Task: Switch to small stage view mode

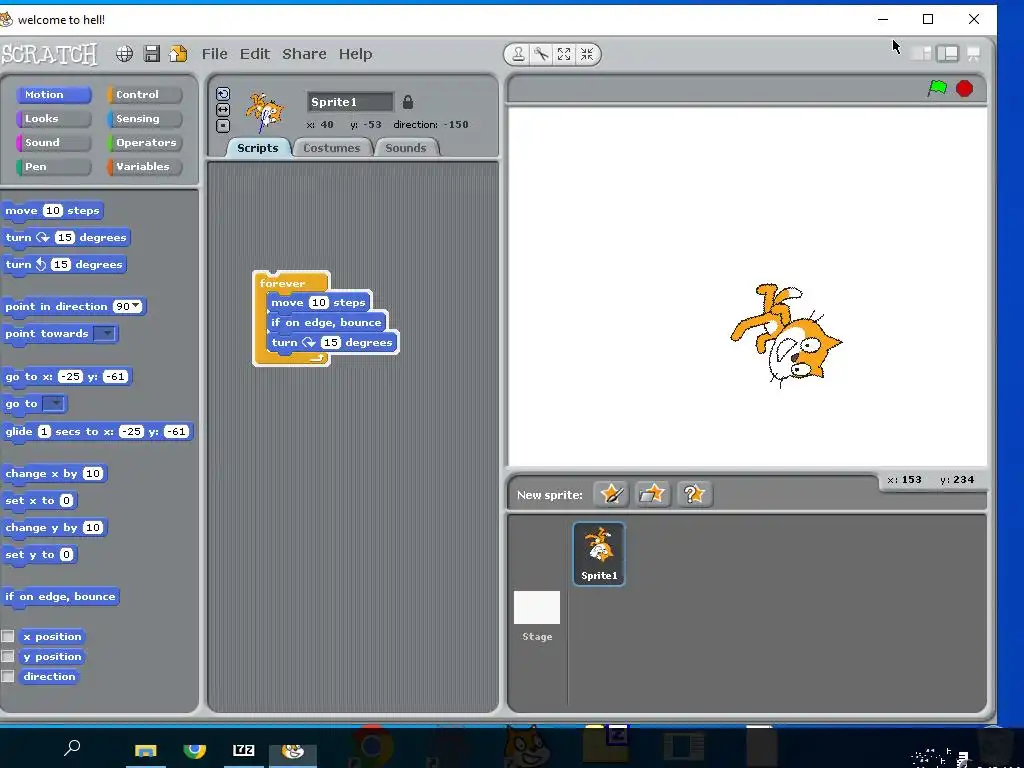Action: (921, 54)
